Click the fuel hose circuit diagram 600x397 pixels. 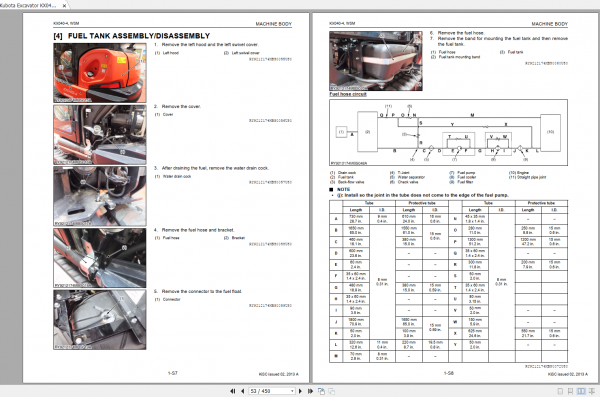(448, 132)
